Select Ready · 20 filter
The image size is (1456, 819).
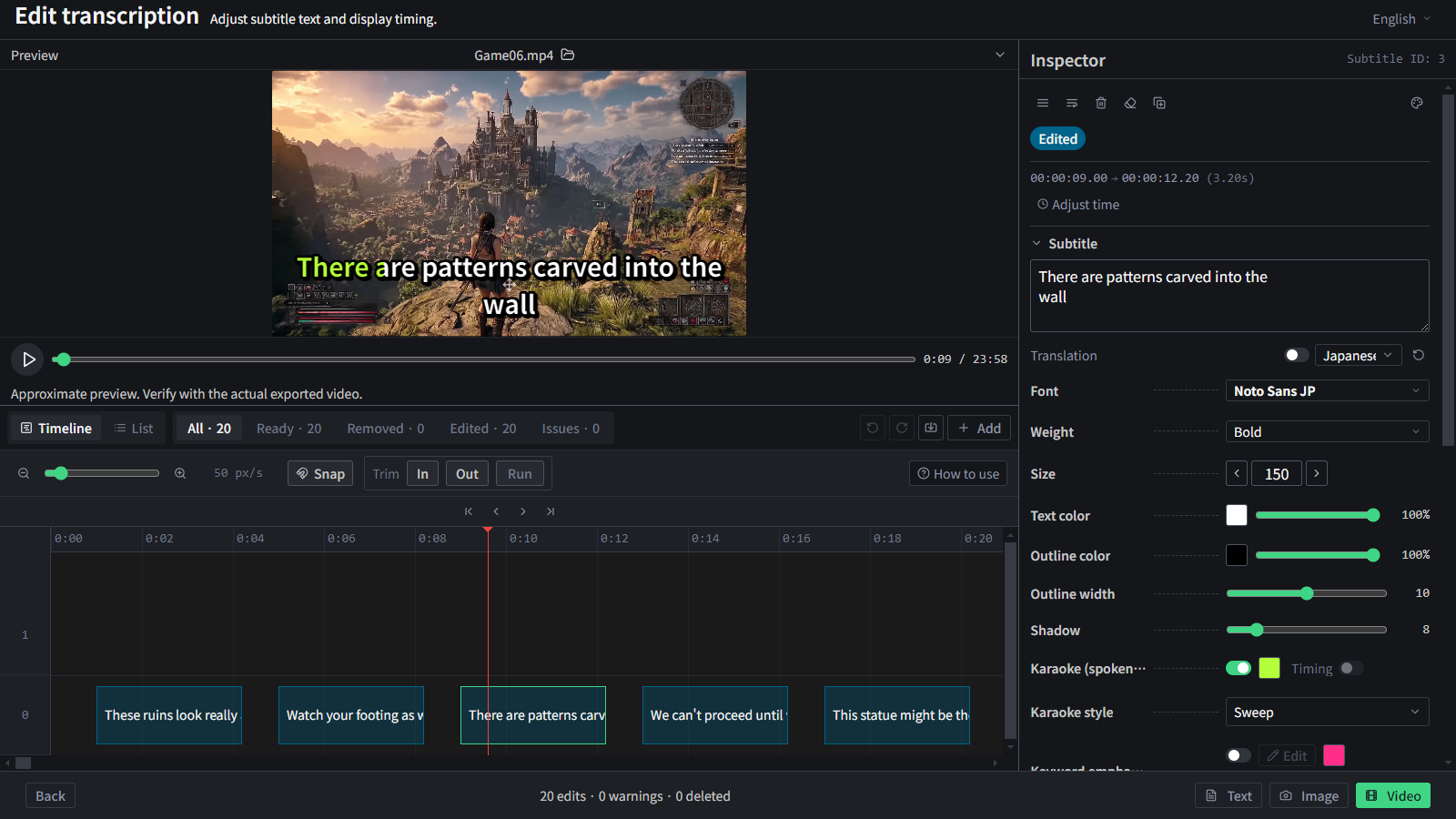[x=288, y=428]
